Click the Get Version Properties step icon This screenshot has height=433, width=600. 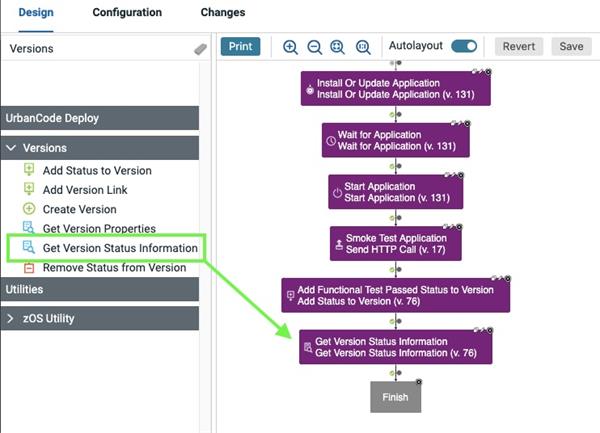[x=29, y=228]
